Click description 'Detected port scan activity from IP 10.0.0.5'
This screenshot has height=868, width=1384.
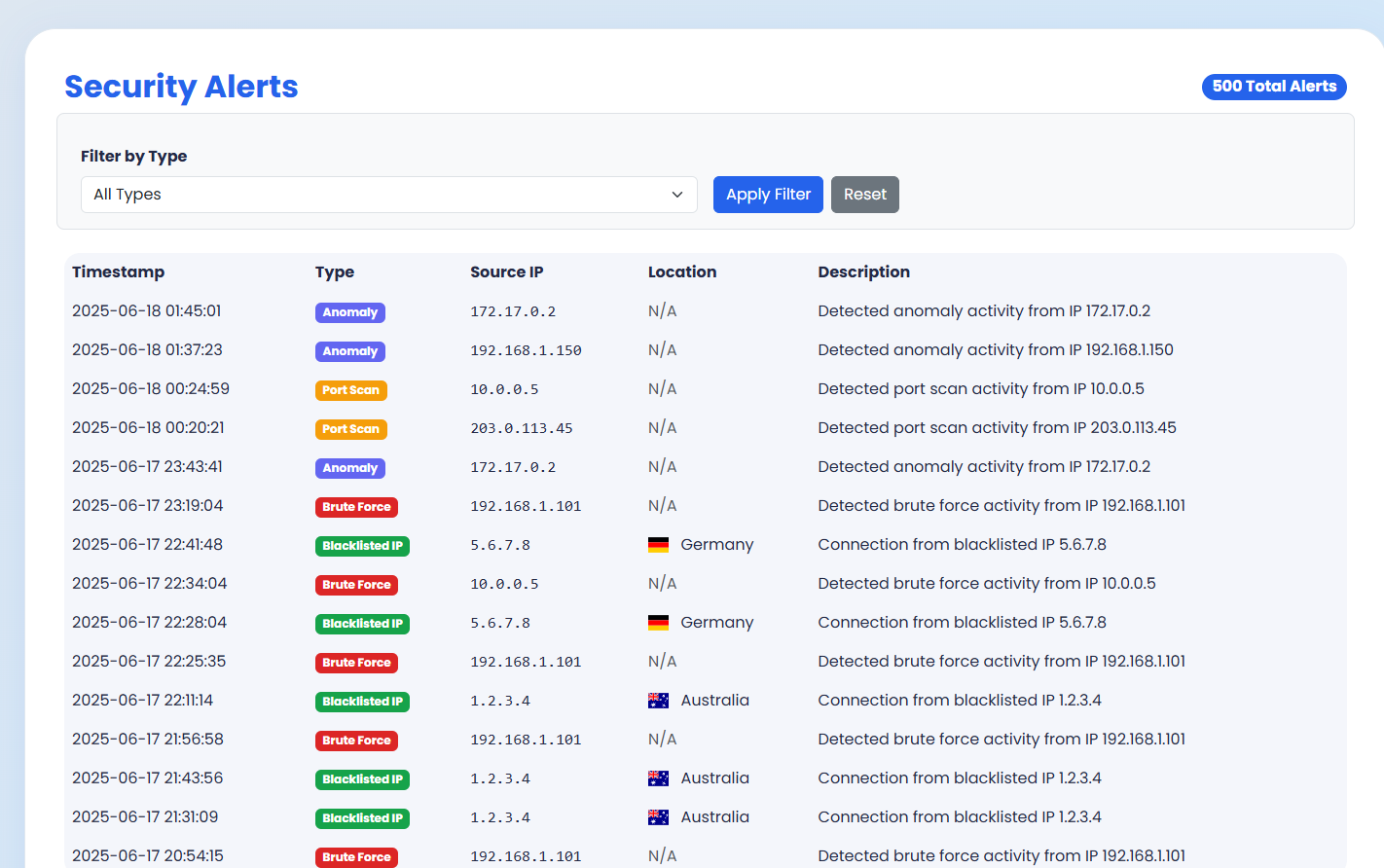coord(981,389)
